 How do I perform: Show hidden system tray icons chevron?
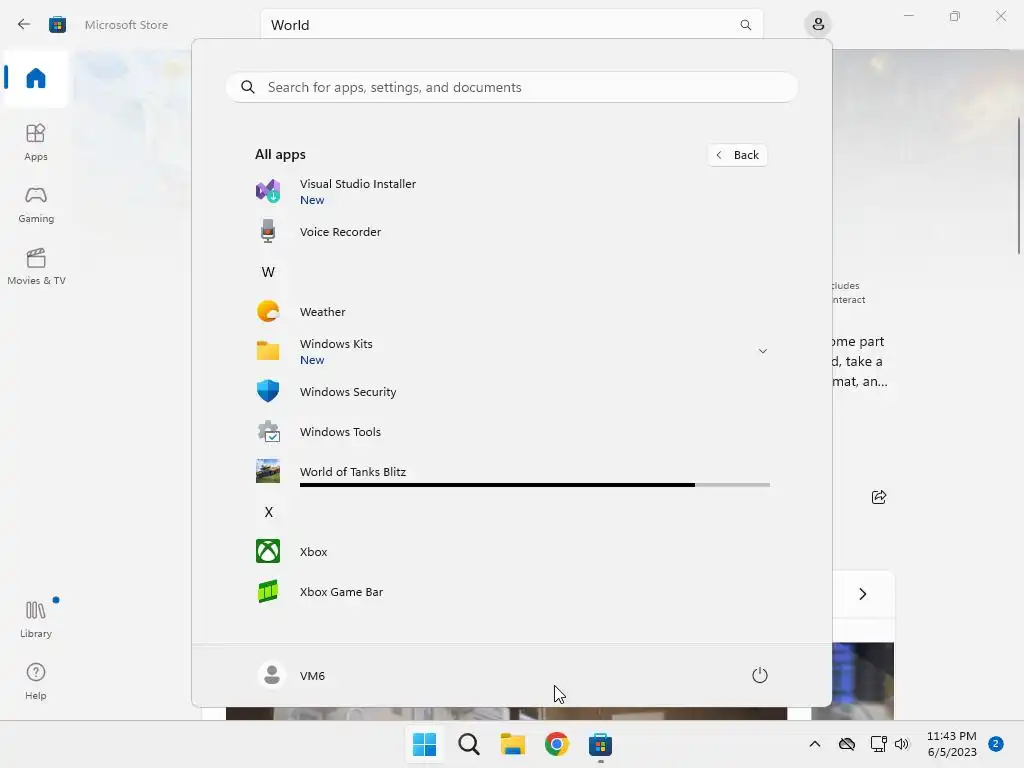pyautogui.click(x=814, y=744)
